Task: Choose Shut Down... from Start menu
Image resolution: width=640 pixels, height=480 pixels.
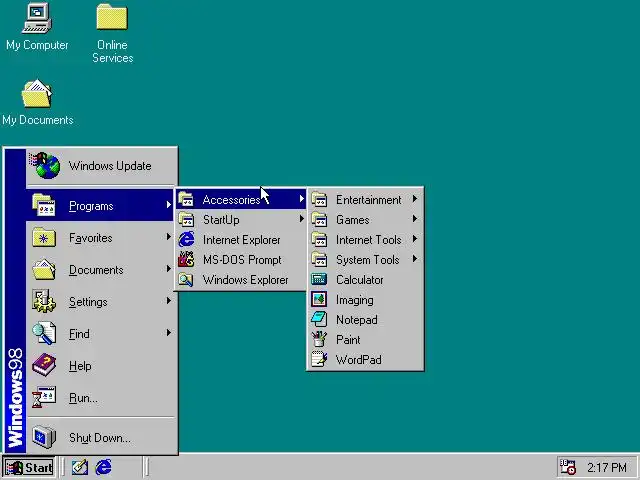Action: (102, 438)
